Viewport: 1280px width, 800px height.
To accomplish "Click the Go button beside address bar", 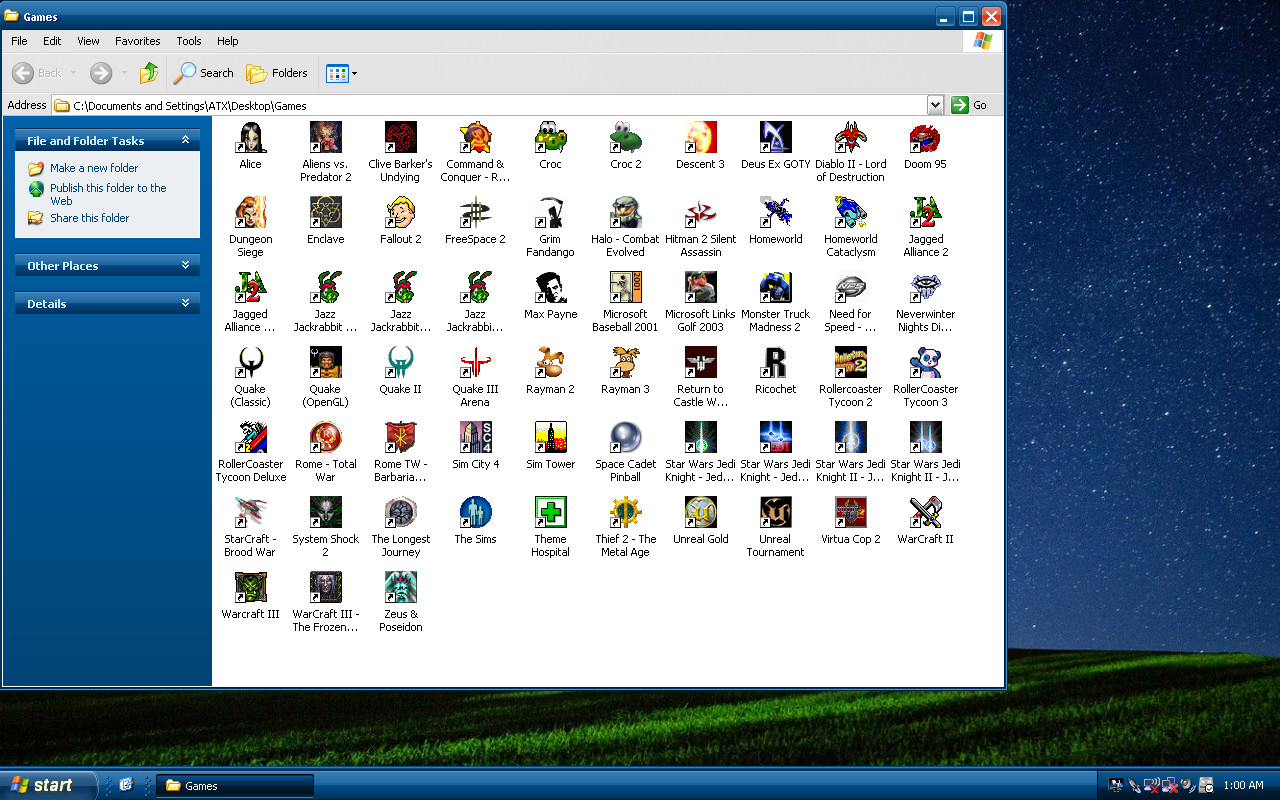I will (x=970, y=105).
